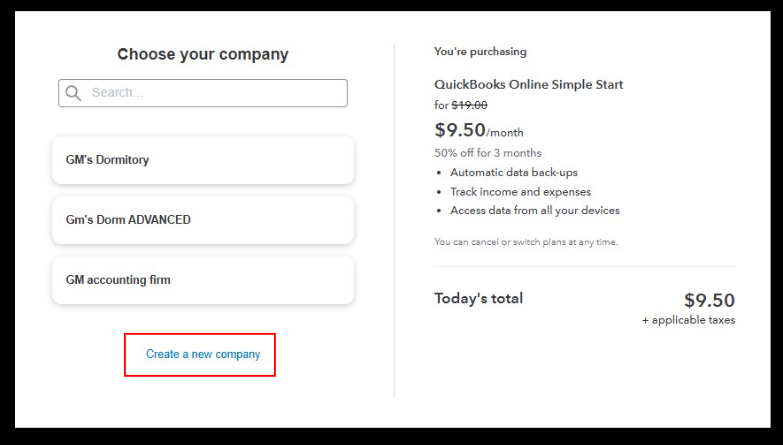Select the GM's Dormitory company
The image size is (783, 445).
pyautogui.click(x=203, y=160)
